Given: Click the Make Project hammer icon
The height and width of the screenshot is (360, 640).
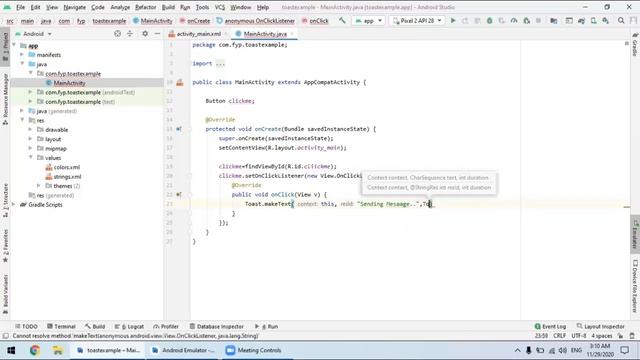Looking at the screenshot, I should [x=342, y=20].
